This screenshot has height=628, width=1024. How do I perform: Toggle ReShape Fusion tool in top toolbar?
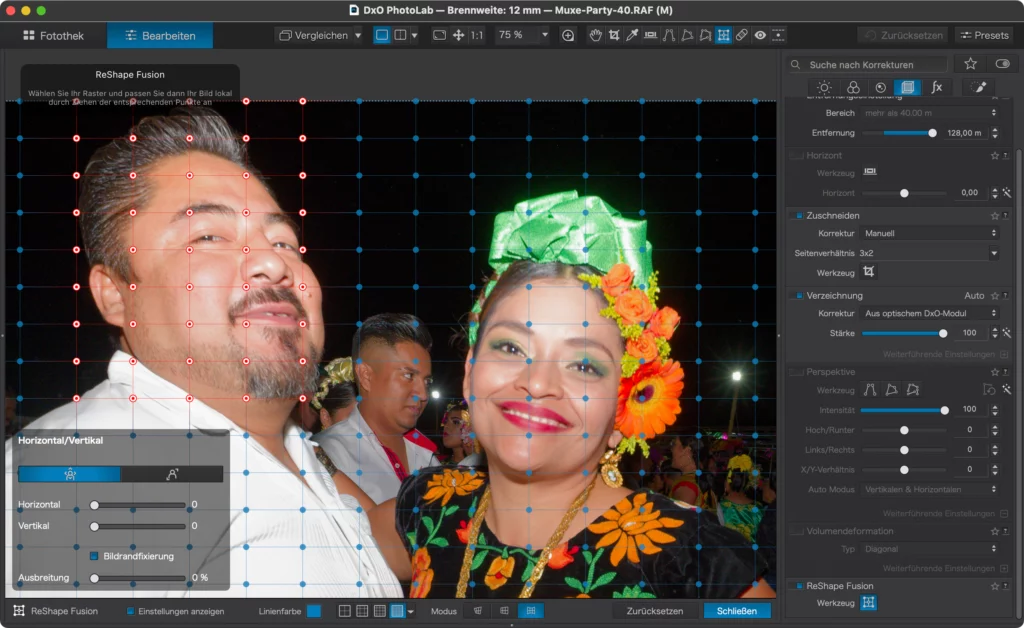(x=723, y=35)
